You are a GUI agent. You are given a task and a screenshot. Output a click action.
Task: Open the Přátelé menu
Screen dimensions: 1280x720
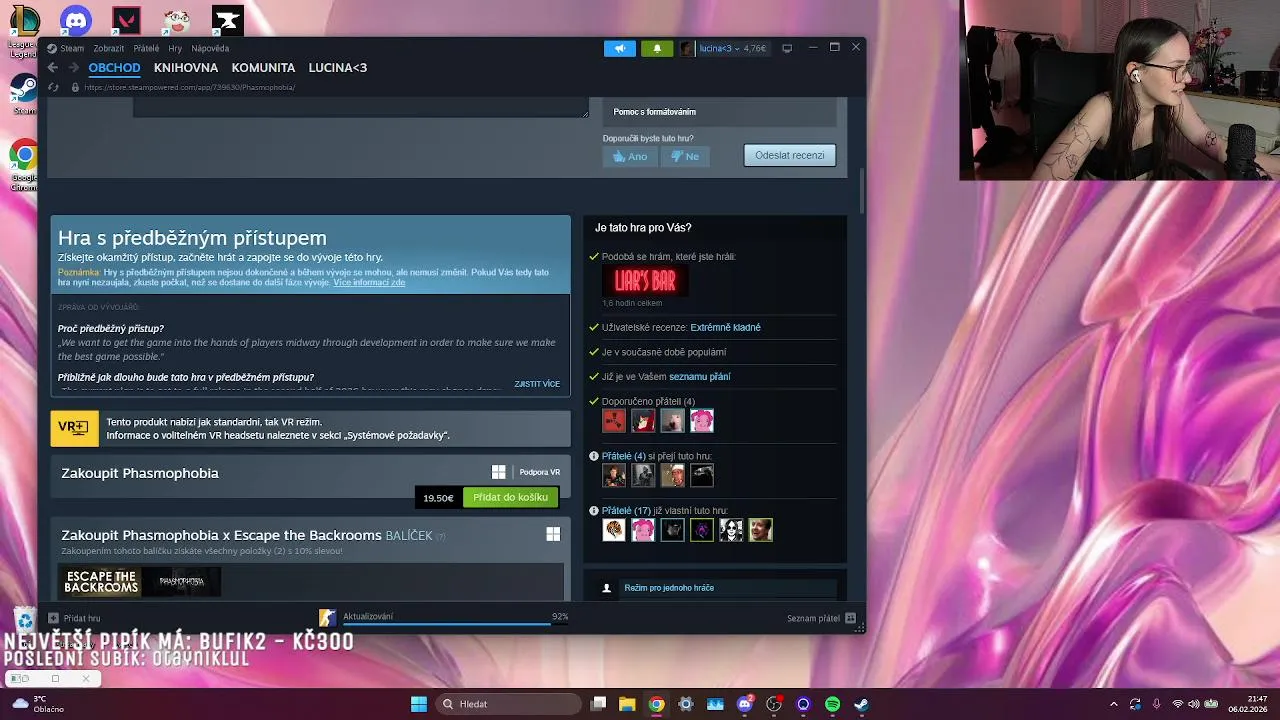click(x=146, y=48)
